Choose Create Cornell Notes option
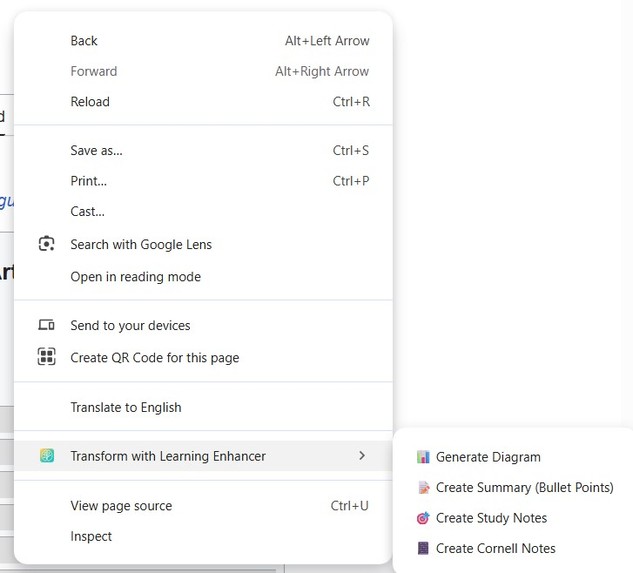This screenshot has height=573, width=633. (513, 548)
